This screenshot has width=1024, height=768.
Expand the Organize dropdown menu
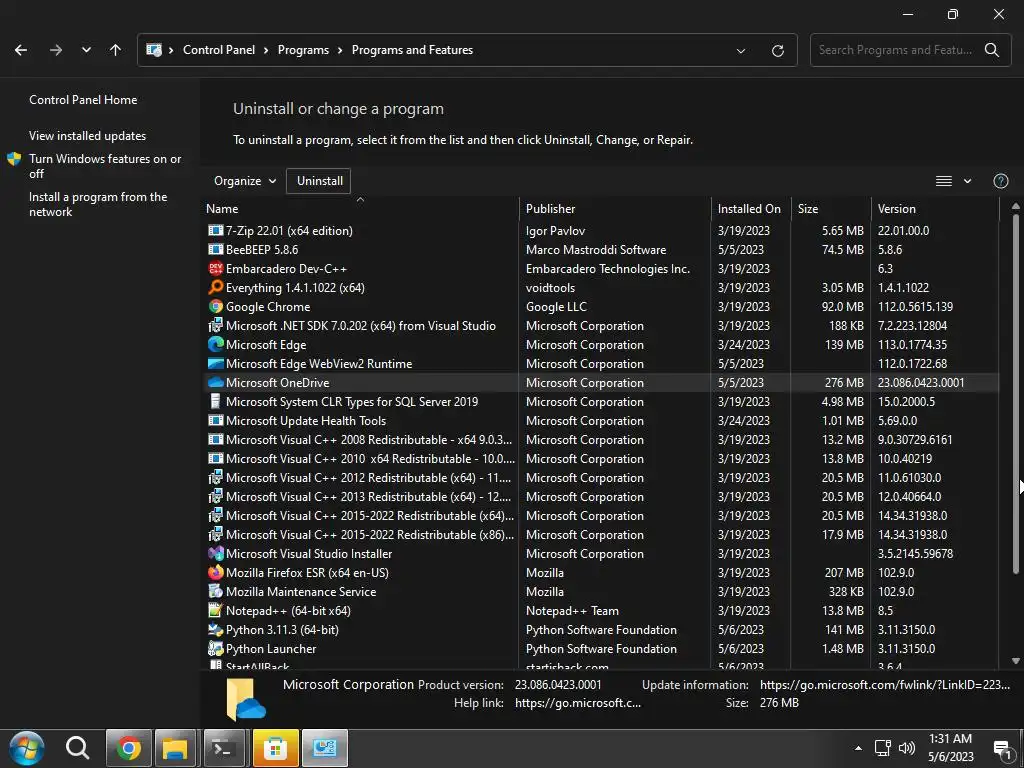(x=245, y=181)
